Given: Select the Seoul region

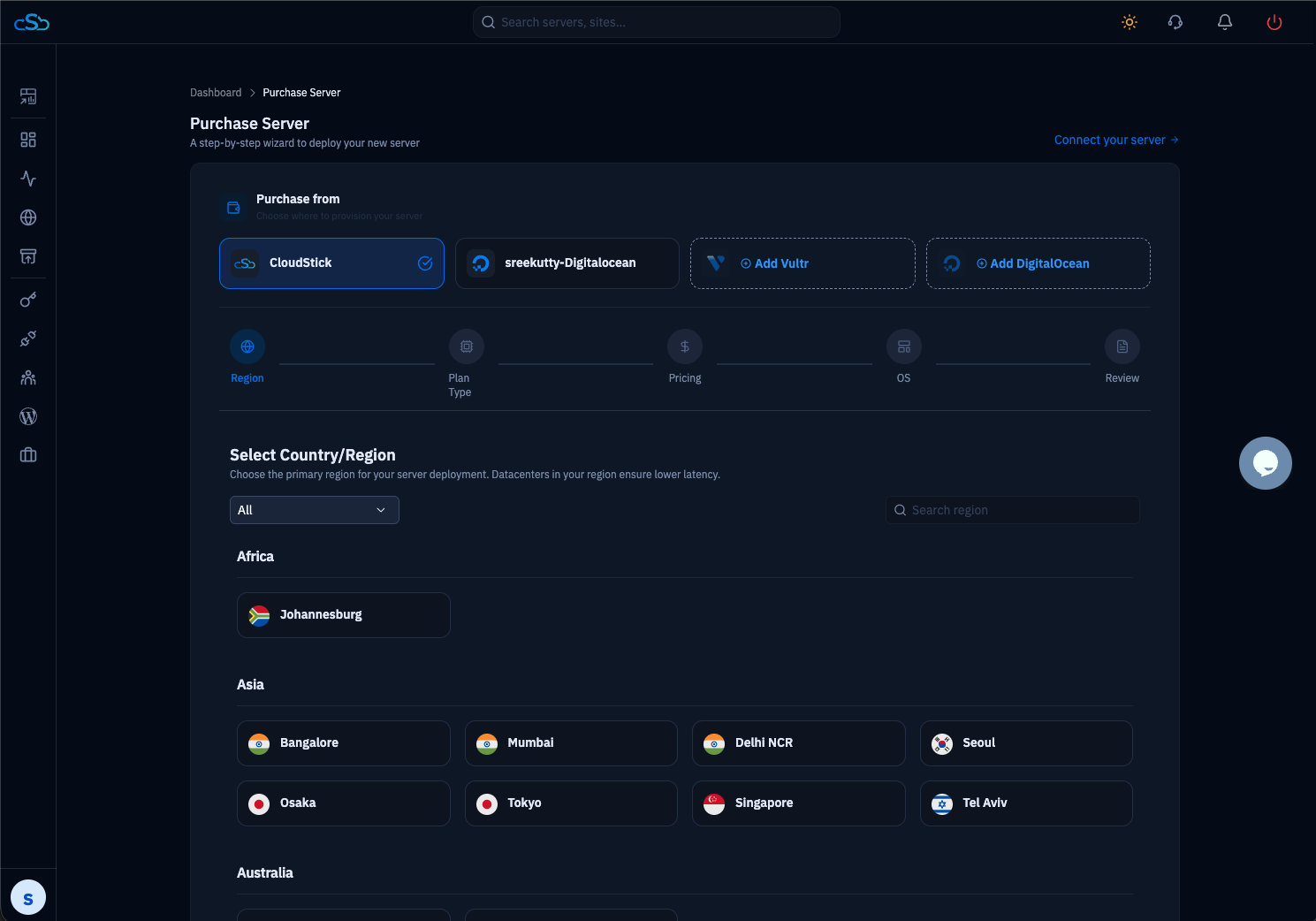Looking at the screenshot, I should [x=1026, y=743].
